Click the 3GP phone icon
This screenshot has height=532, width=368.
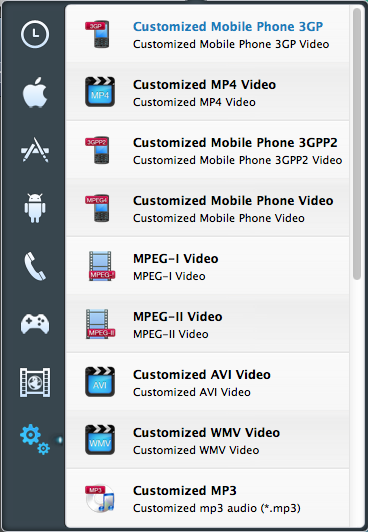click(98, 34)
